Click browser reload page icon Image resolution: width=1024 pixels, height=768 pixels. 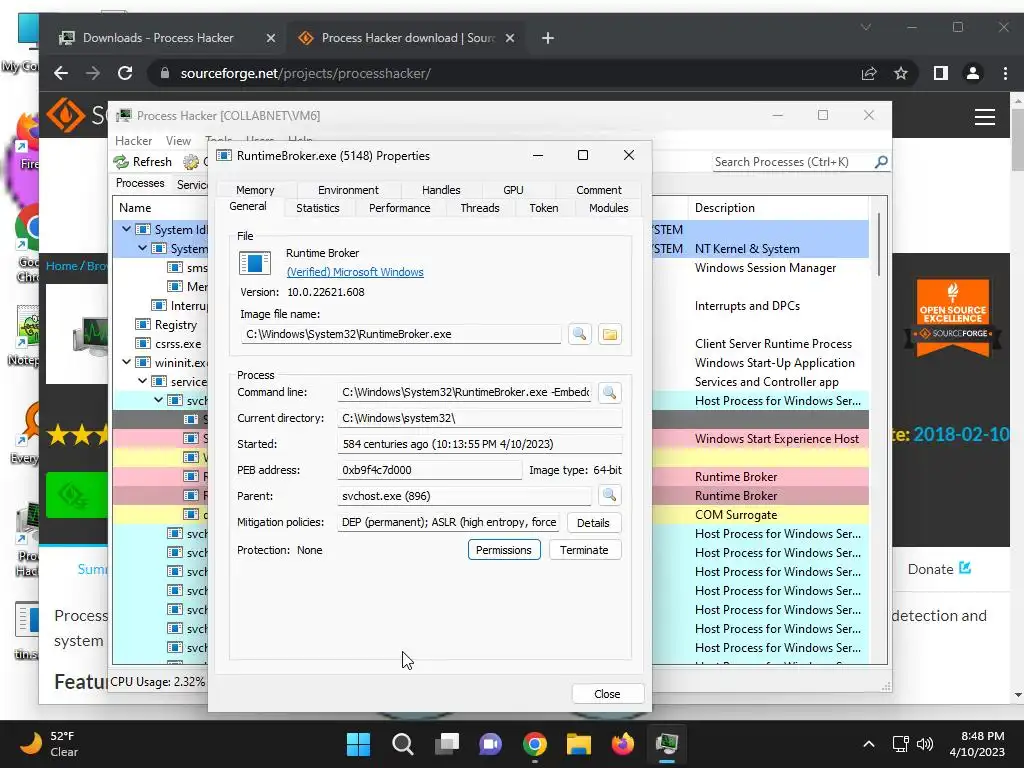tap(125, 73)
